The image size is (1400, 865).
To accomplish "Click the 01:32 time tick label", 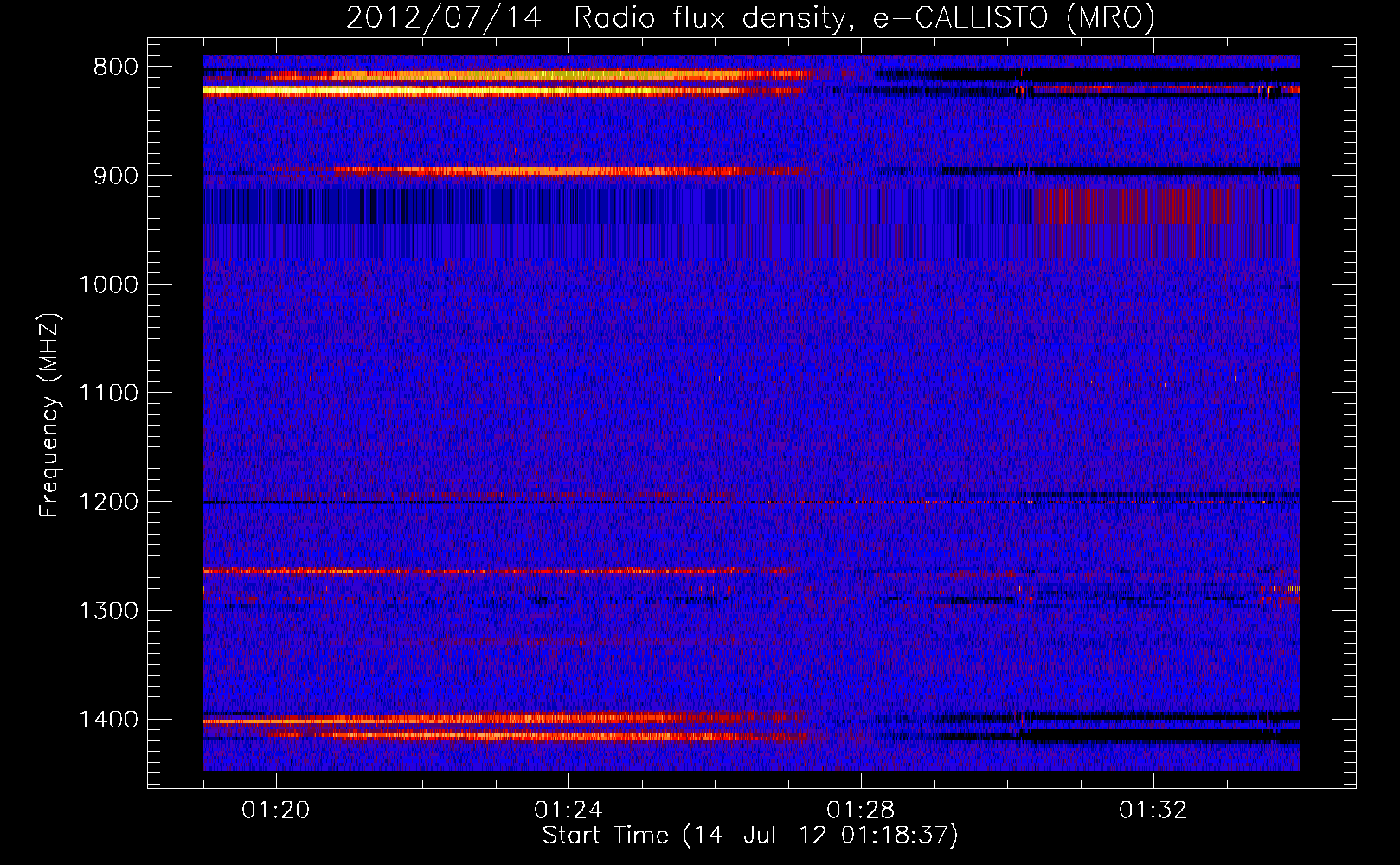I will click(x=1153, y=811).
